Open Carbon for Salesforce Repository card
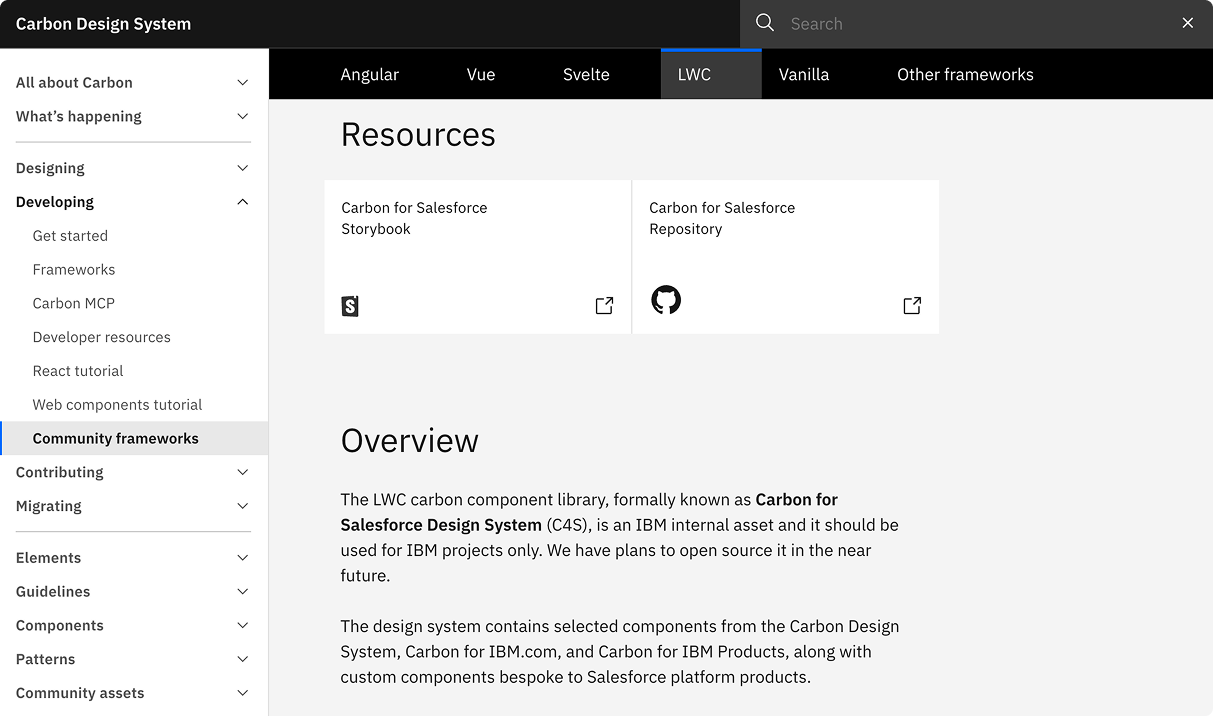This screenshot has width=1213, height=716. (x=786, y=257)
